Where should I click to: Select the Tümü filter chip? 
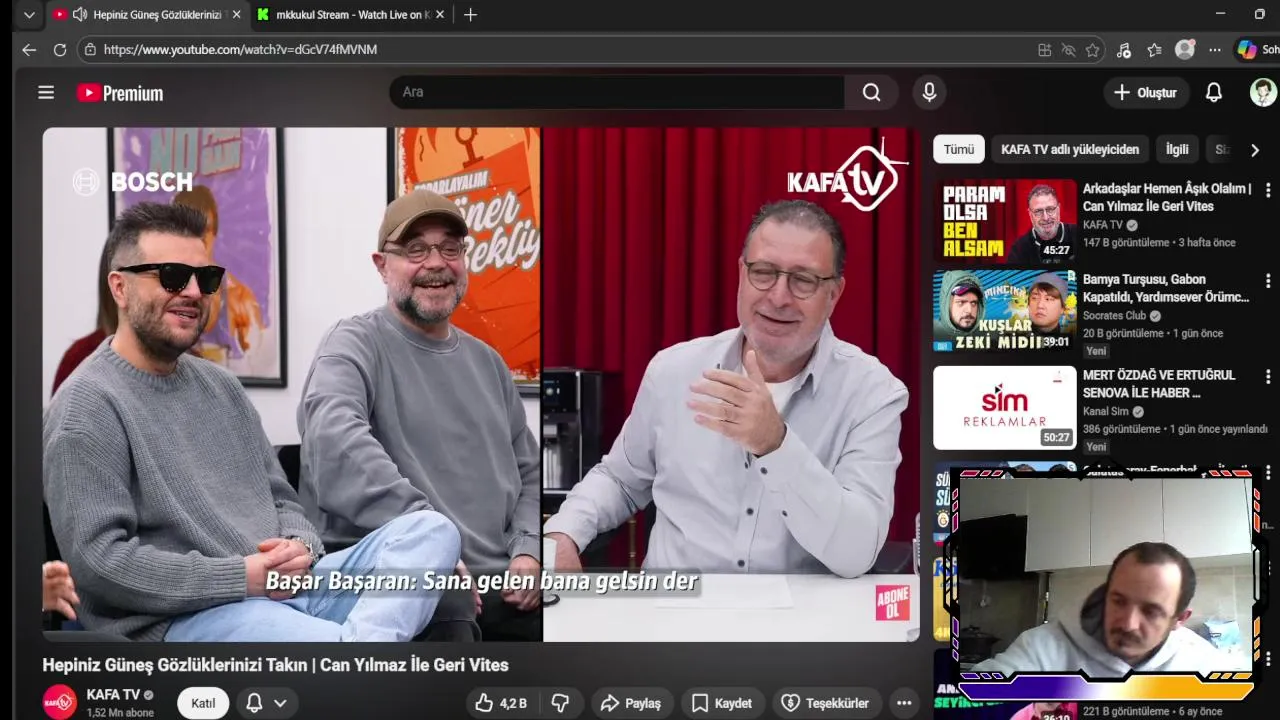[958, 149]
